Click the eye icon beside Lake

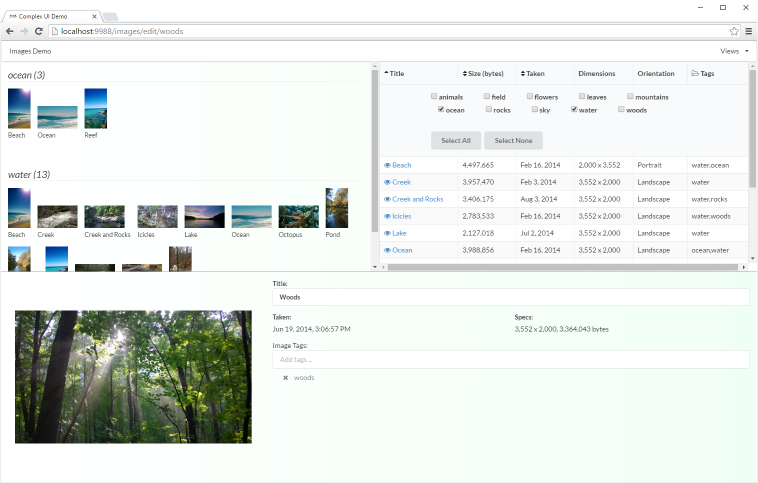click(387, 233)
